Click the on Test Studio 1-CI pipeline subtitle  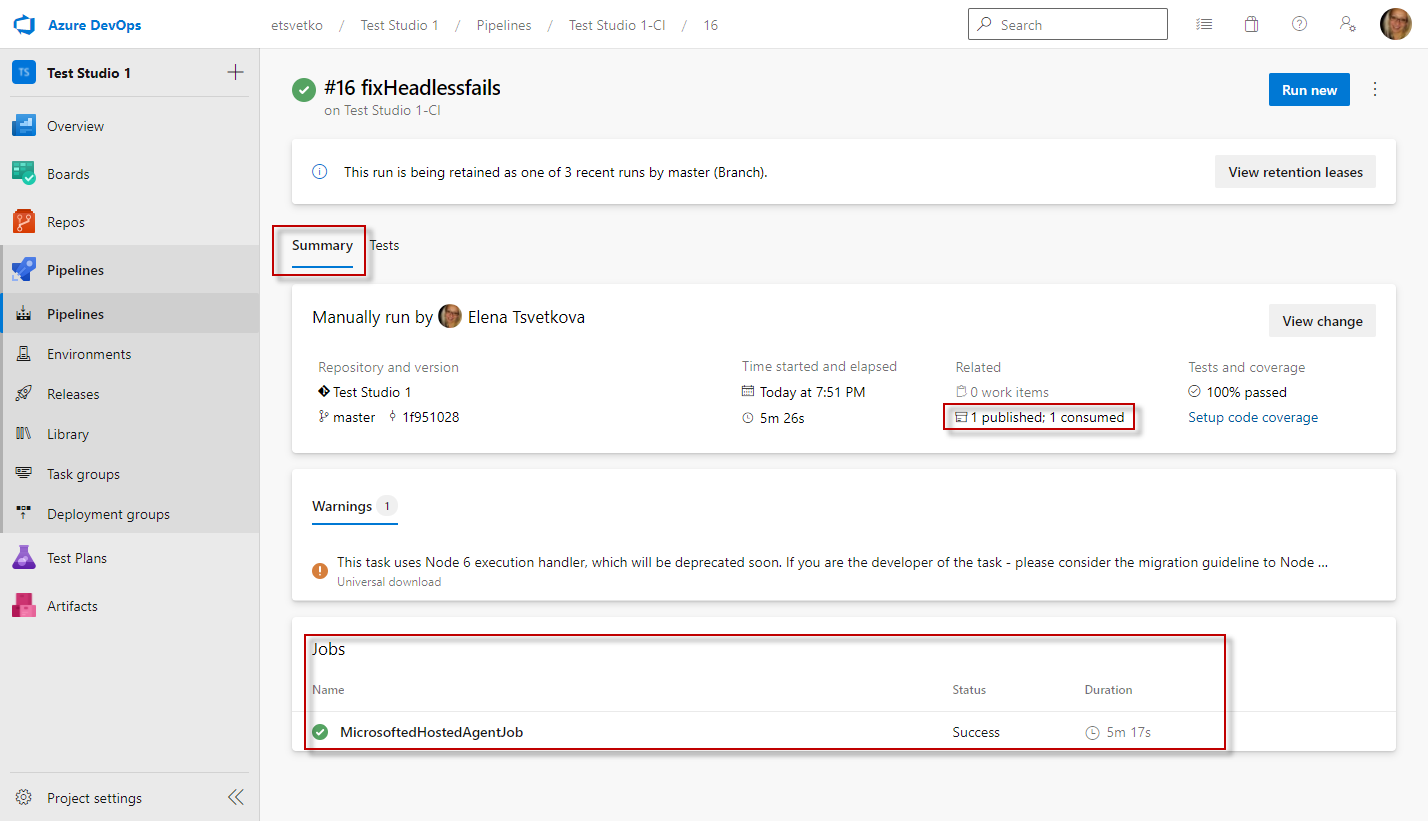click(x=382, y=111)
